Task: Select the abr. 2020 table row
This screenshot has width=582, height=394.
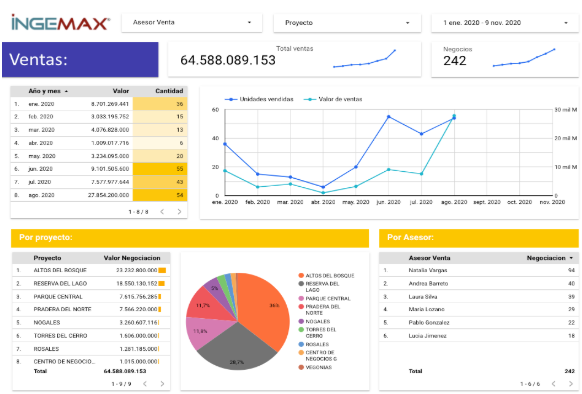Action: 99,143
